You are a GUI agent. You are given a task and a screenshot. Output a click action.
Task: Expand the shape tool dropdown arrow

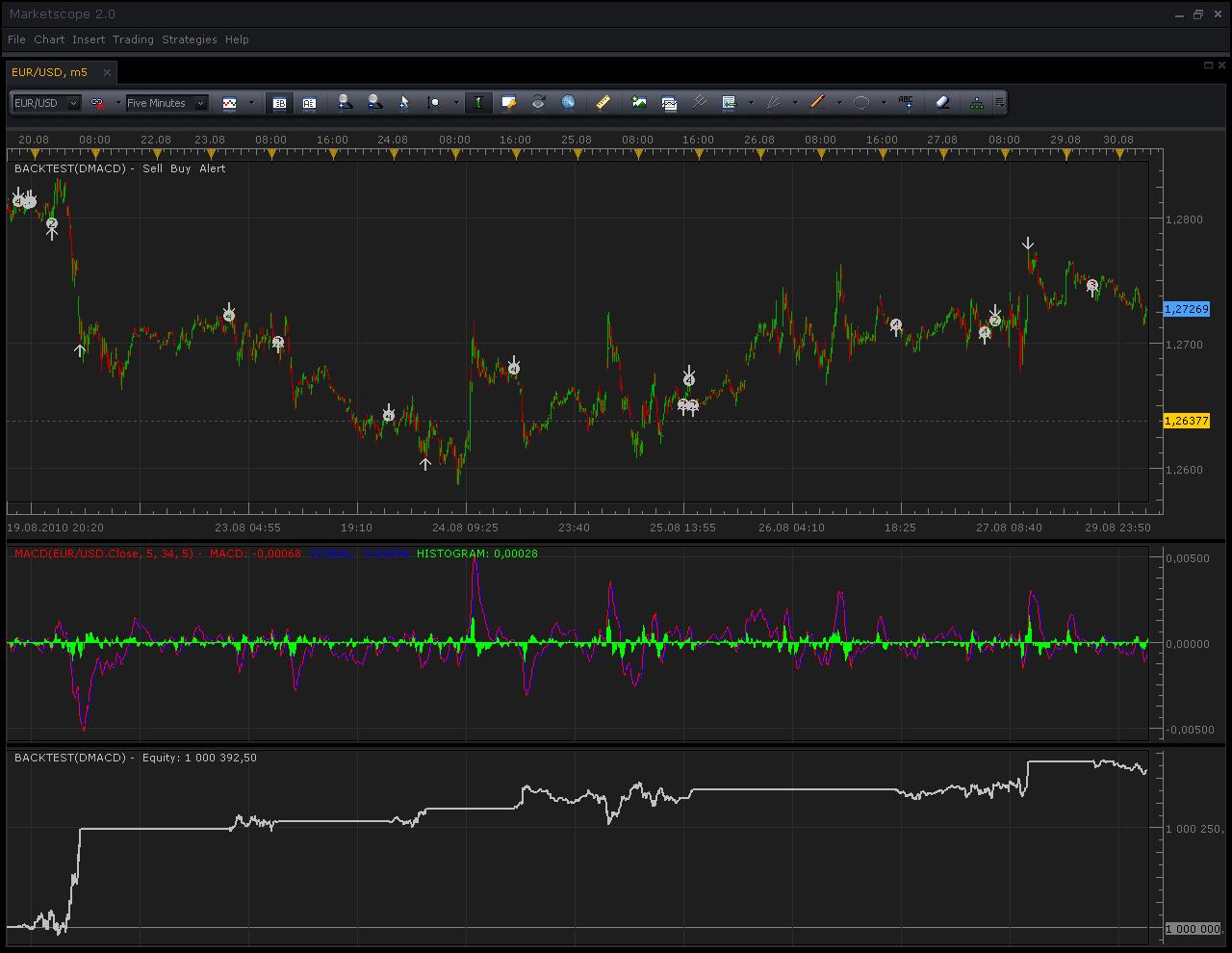883,103
